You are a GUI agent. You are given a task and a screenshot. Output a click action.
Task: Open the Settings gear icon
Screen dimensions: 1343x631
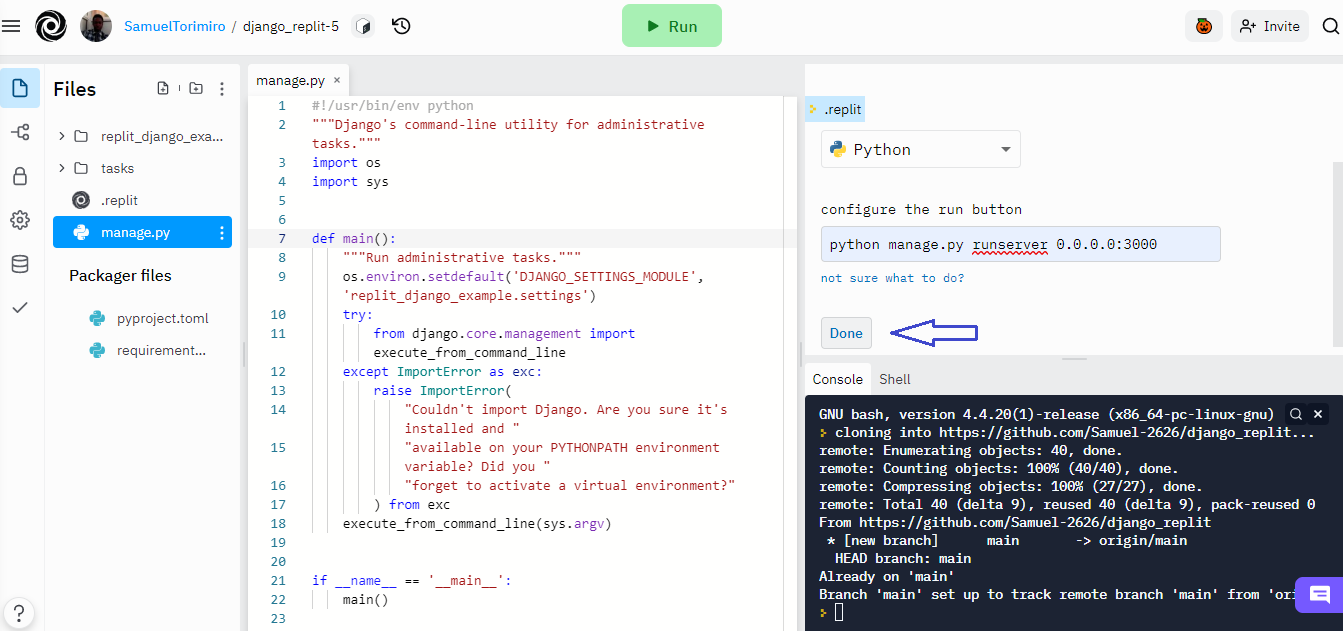pos(20,220)
